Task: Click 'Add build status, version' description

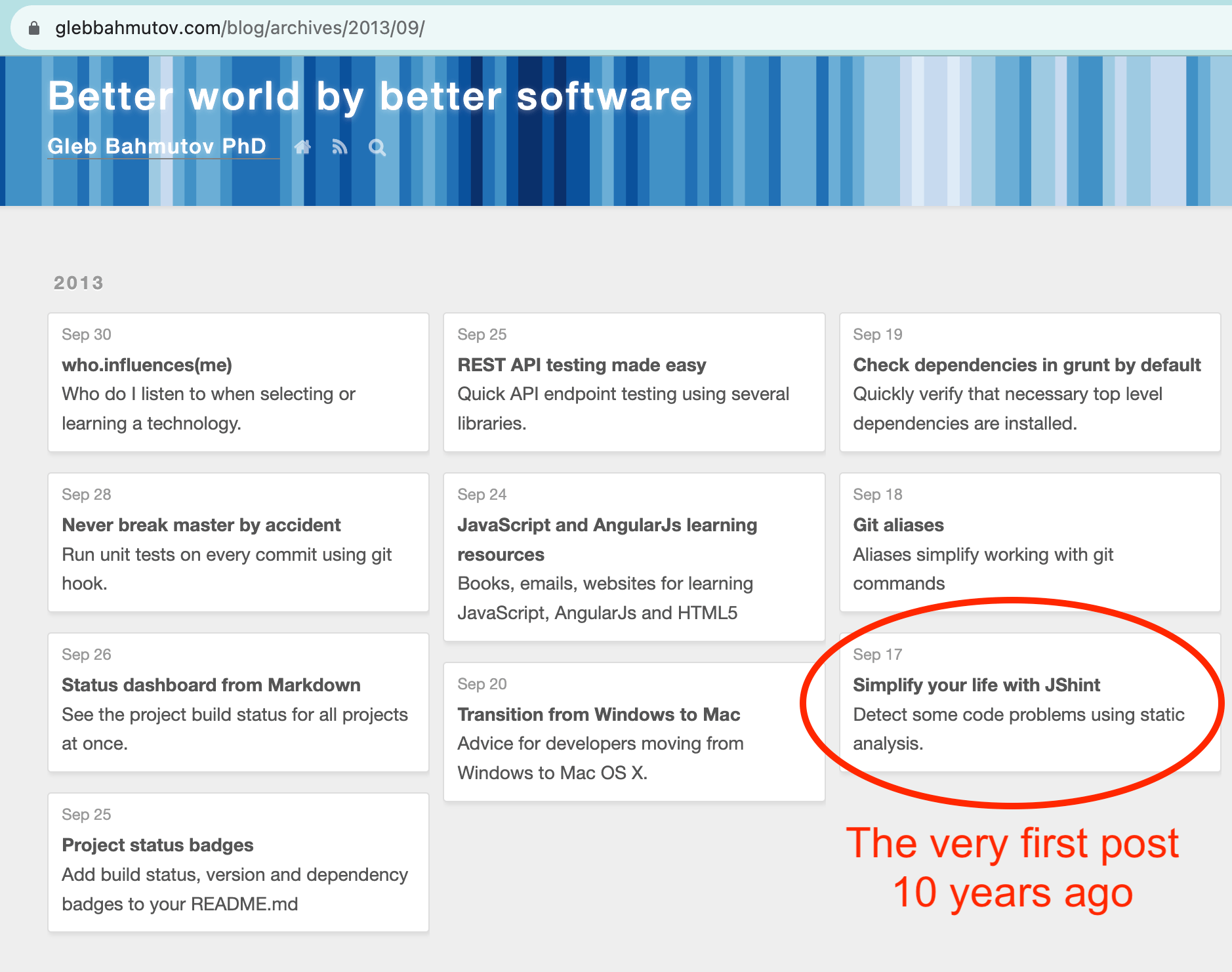Action: point(235,889)
